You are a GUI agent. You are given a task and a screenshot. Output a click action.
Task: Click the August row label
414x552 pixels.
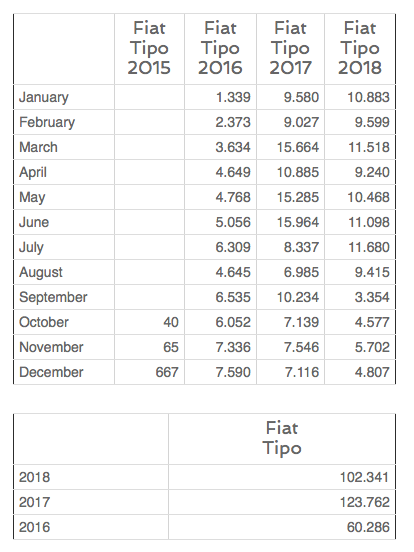tap(41, 272)
